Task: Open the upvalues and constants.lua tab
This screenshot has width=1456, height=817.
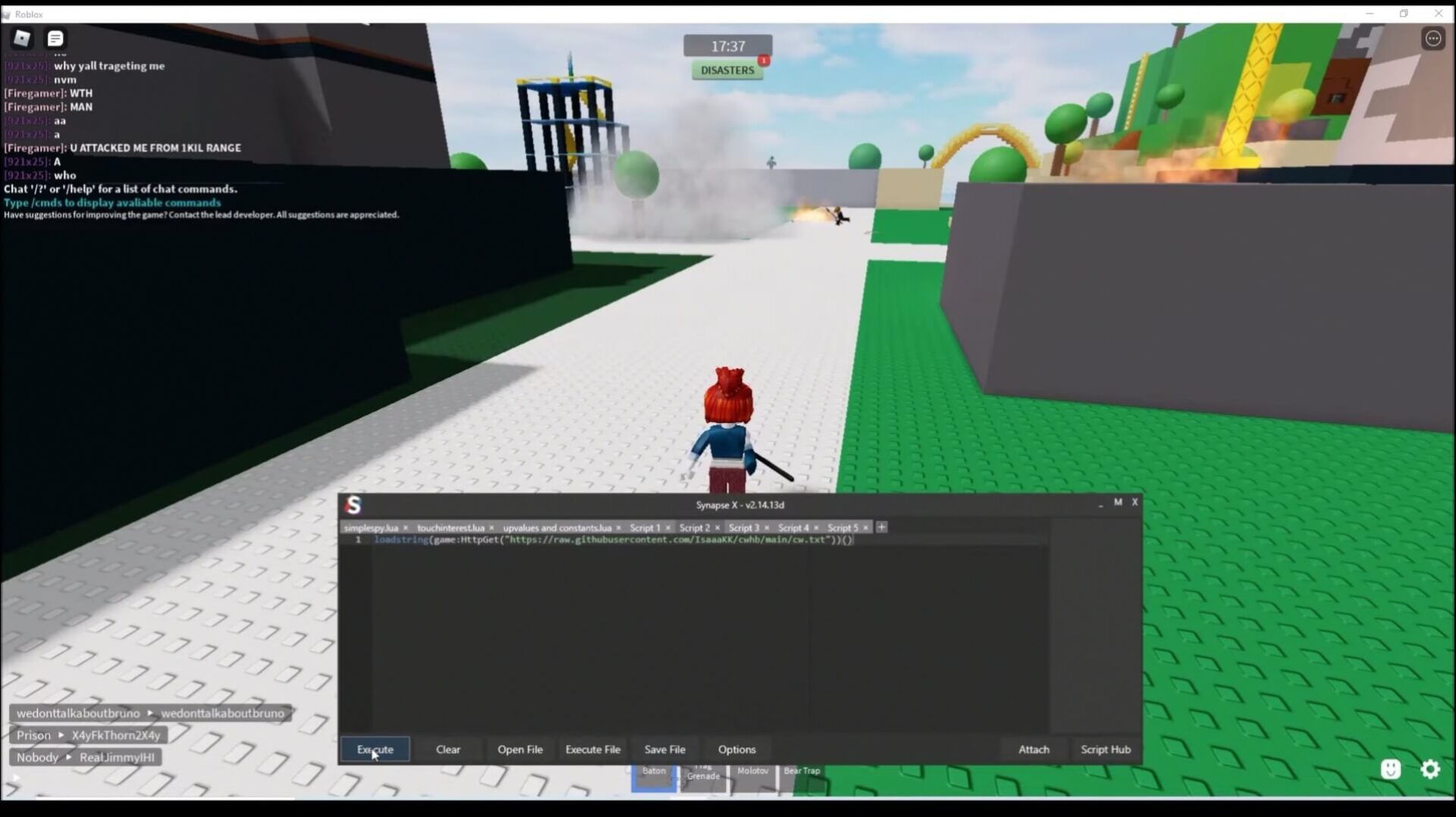Action: click(557, 527)
